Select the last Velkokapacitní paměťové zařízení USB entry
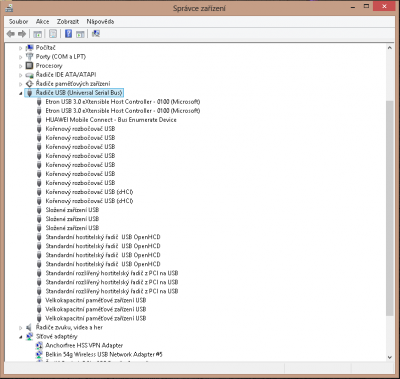400x379 pixels. pyautogui.click(x=96, y=318)
